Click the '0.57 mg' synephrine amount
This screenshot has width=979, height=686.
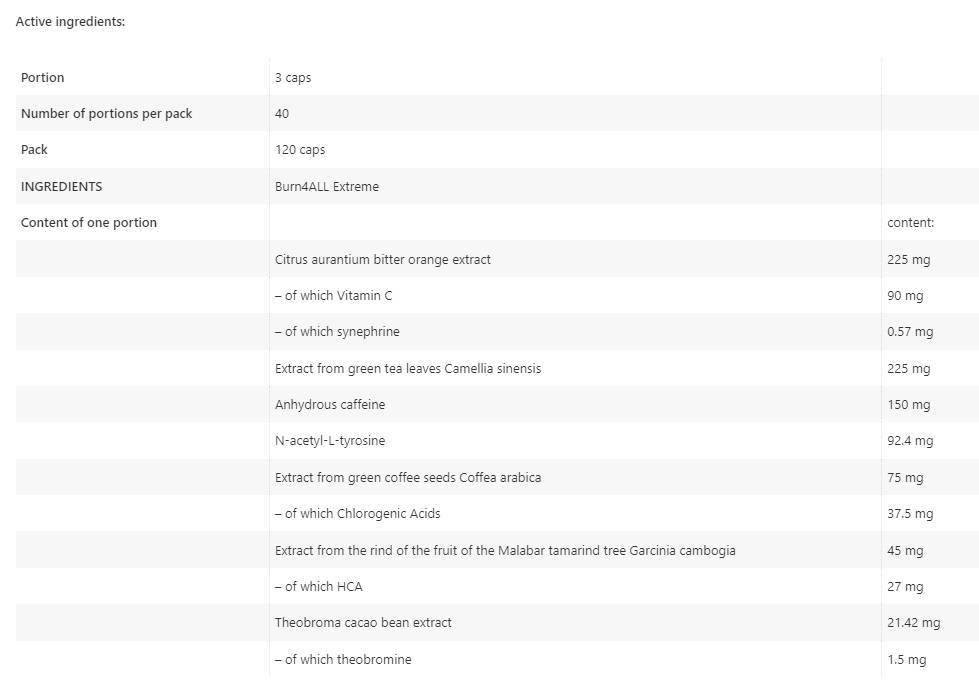pos(910,332)
